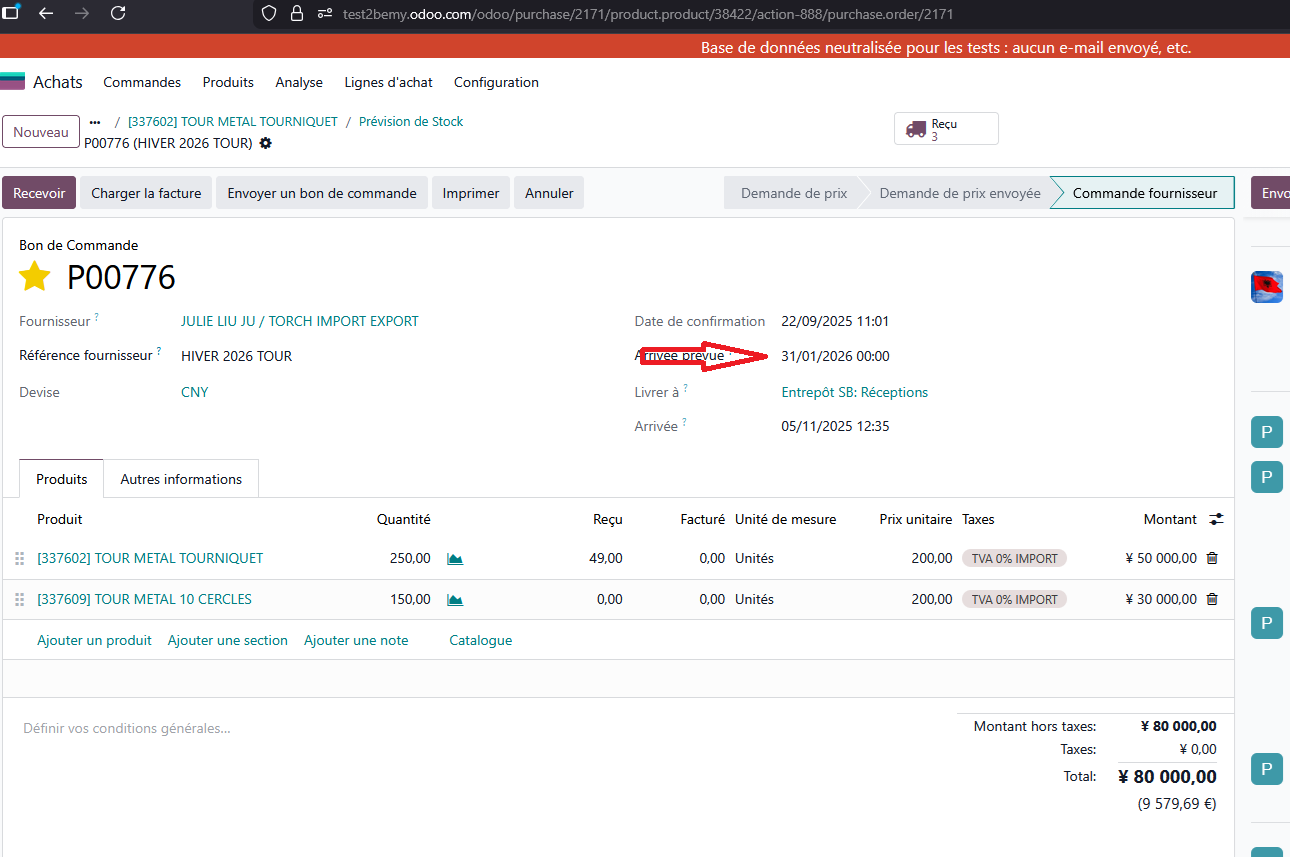This screenshot has height=857, width=1290.
Task: Reload the page with browser refresh
Action: tap(118, 14)
